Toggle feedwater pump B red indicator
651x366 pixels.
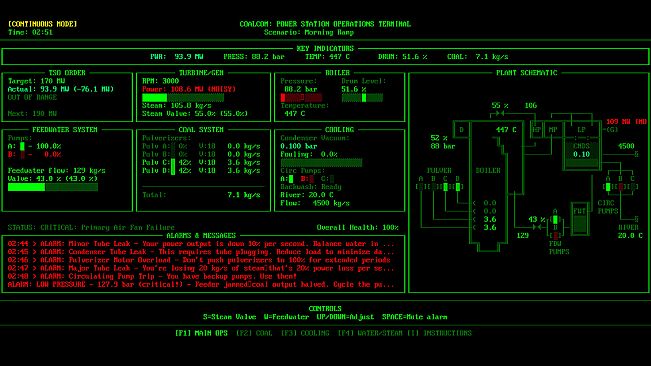22,154
